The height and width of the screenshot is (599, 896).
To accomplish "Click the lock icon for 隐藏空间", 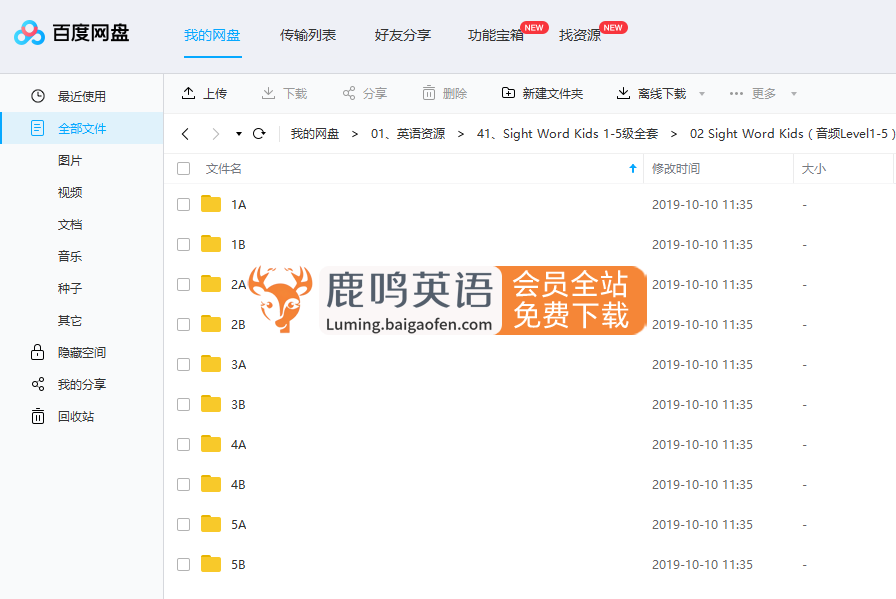I will pos(37,352).
